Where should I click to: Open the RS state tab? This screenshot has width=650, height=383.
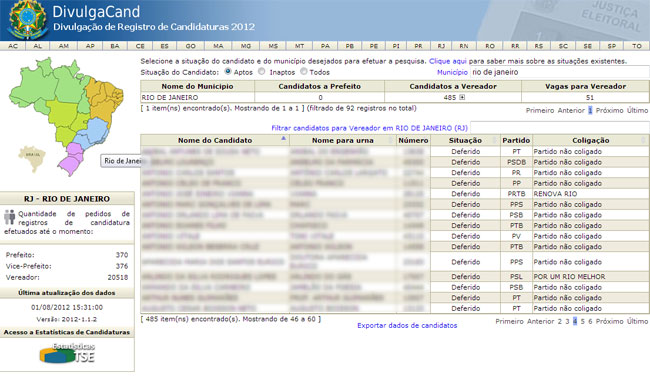[538, 46]
